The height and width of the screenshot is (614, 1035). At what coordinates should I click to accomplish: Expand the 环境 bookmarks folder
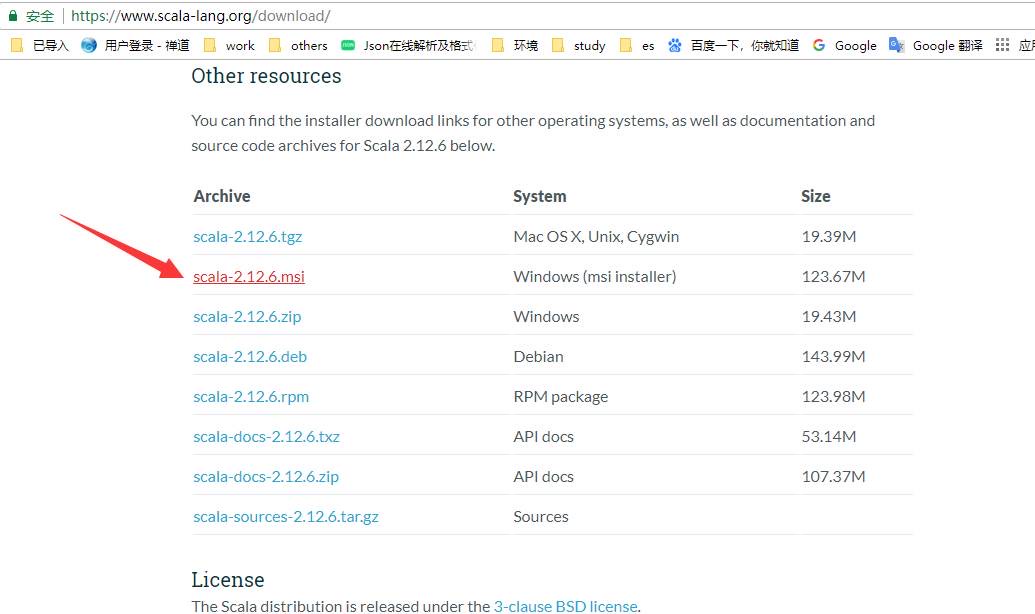tap(515, 45)
